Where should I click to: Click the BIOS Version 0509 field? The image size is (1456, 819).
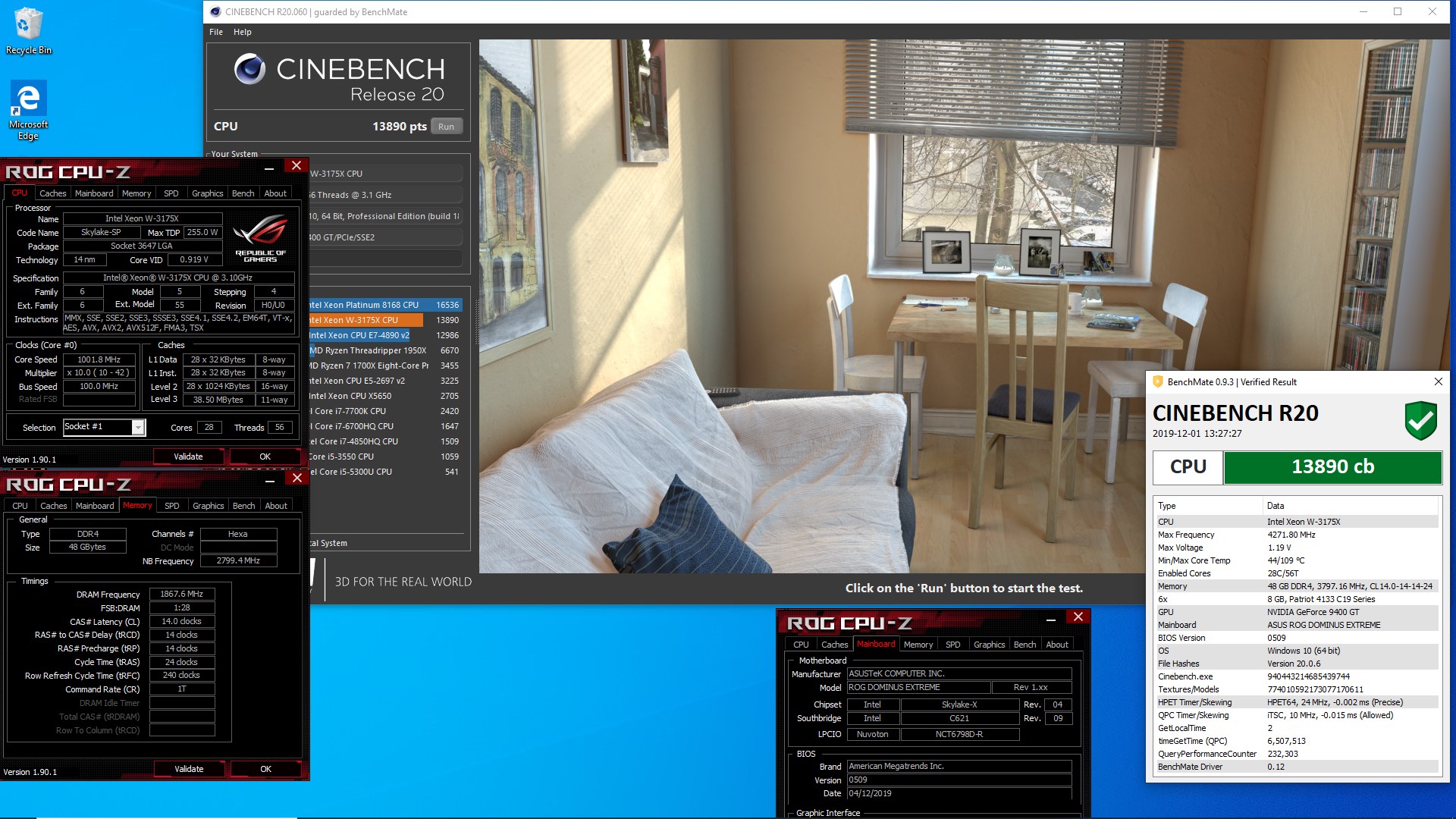click(x=959, y=780)
